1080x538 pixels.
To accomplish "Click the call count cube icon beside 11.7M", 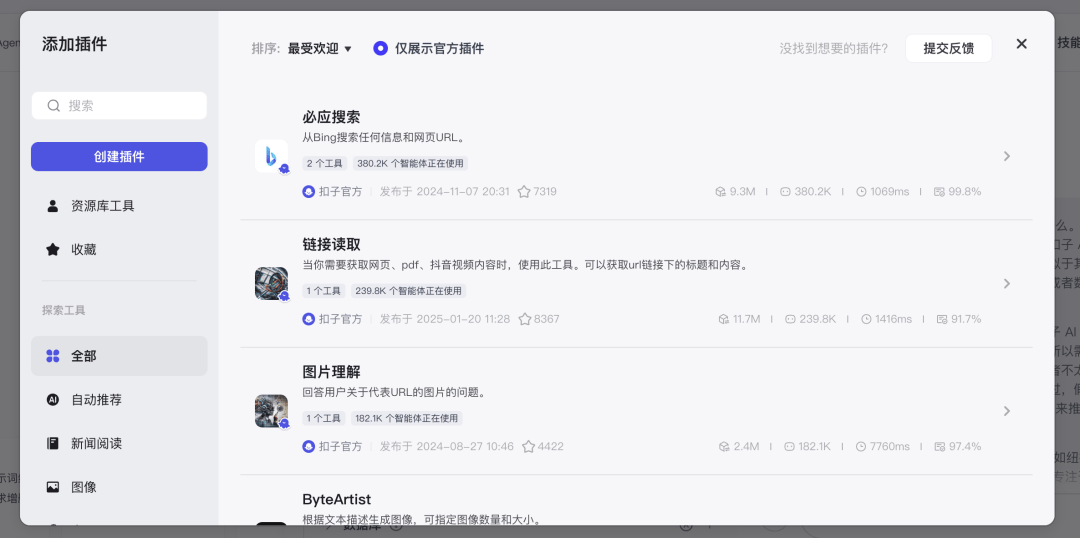I will pos(724,319).
